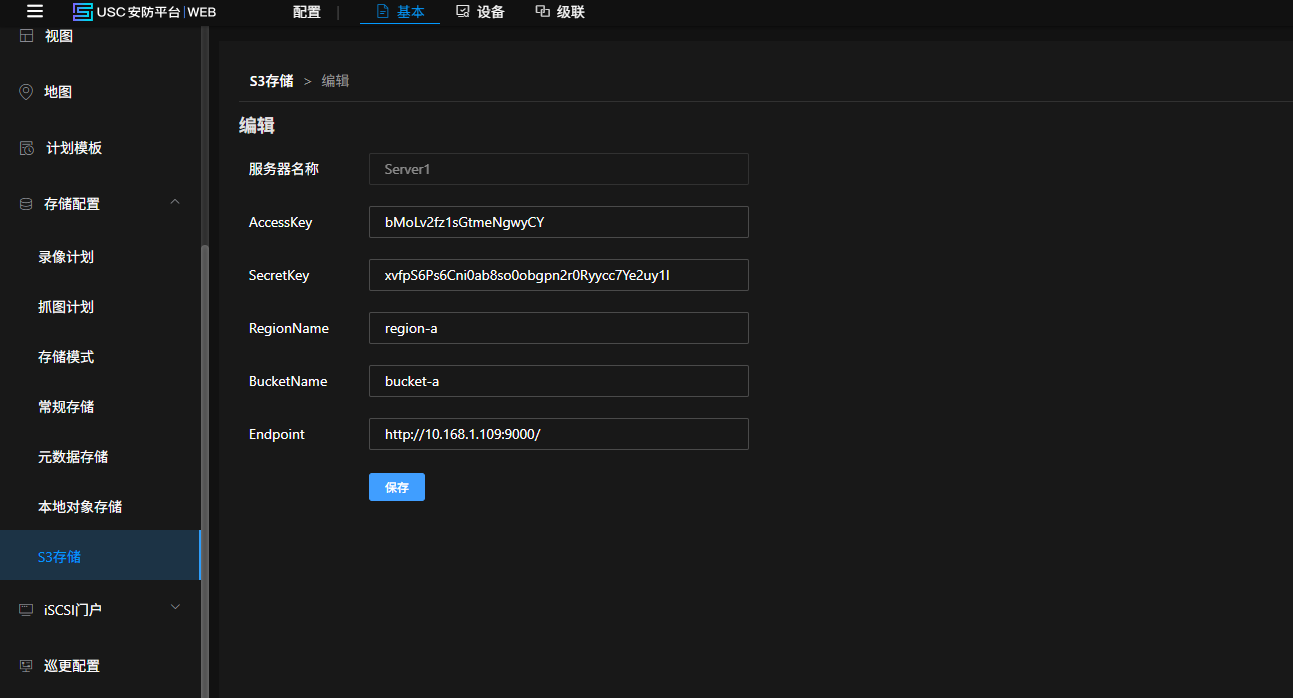Select the 计划模板 sidebar item
1293x698 pixels.
point(73,148)
